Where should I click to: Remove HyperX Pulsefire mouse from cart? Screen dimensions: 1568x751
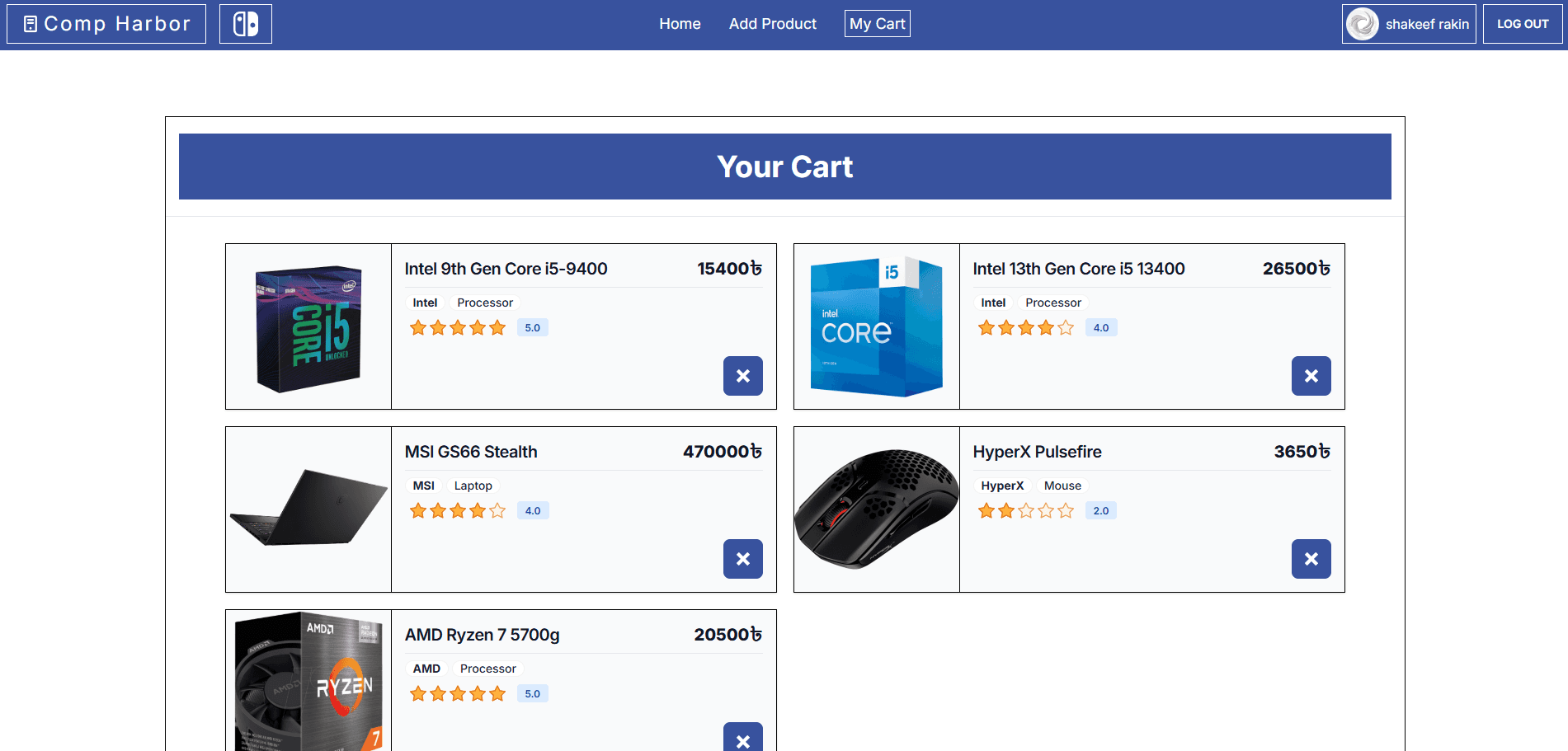point(1311,559)
